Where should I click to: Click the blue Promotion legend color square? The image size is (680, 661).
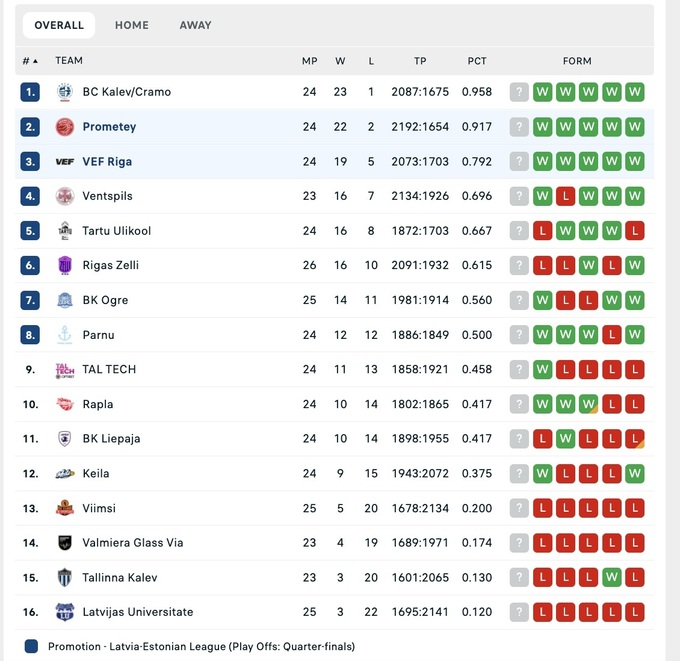click(31, 647)
